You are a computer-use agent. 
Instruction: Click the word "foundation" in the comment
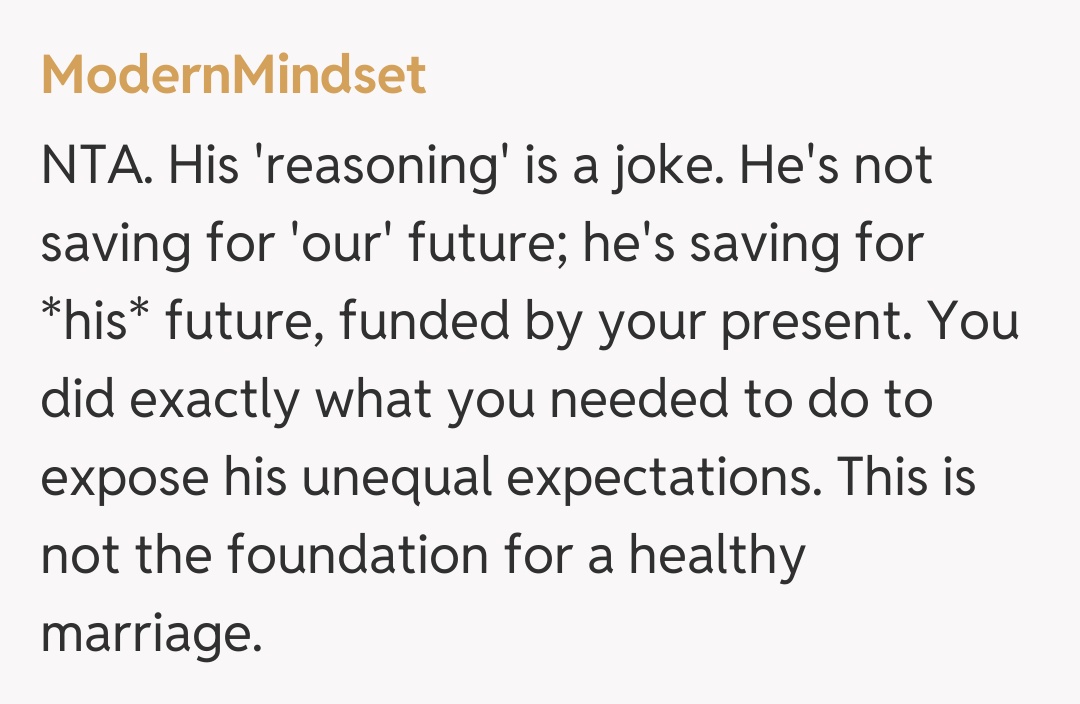(356, 555)
